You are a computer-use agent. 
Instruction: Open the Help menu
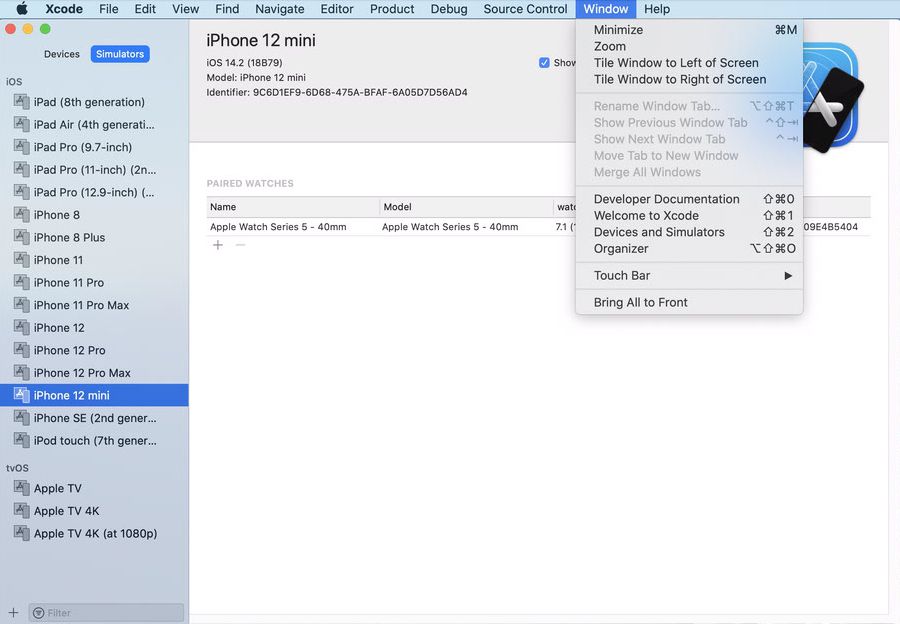click(657, 9)
